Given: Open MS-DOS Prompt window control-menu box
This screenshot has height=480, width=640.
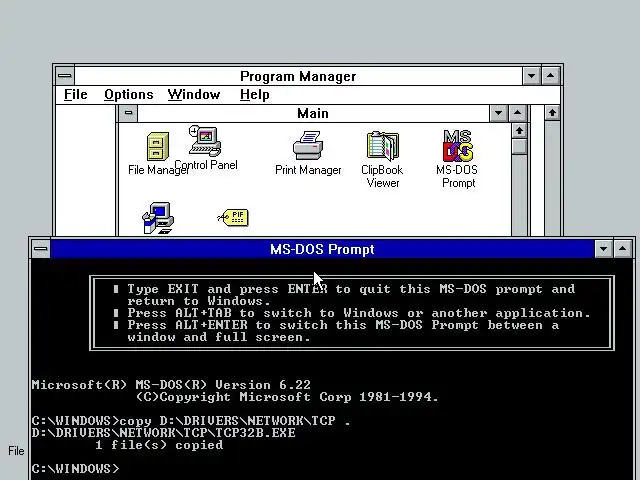Looking at the screenshot, I should click(x=40, y=249).
